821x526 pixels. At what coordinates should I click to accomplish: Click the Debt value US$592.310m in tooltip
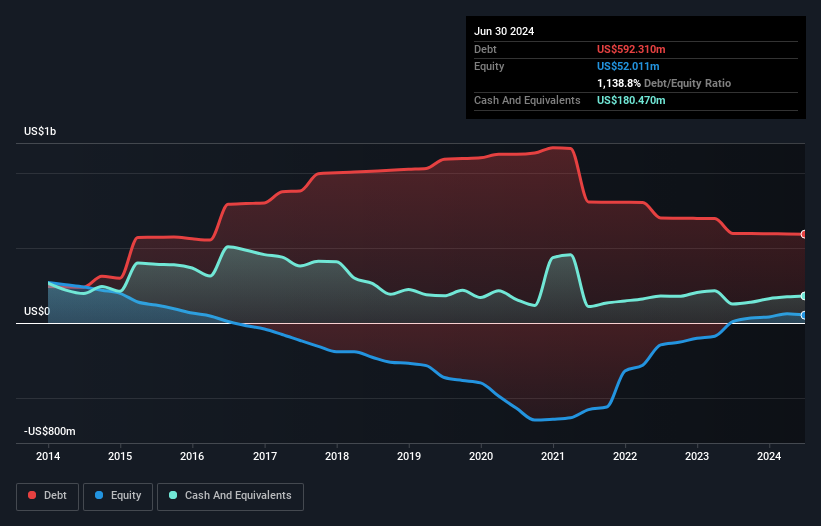pyautogui.click(x=631, y=49)
